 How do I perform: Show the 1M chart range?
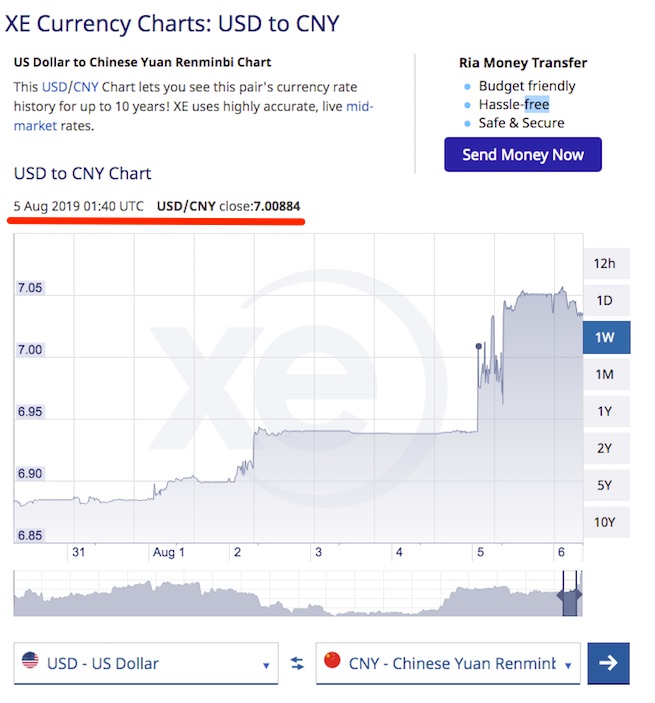605,374
